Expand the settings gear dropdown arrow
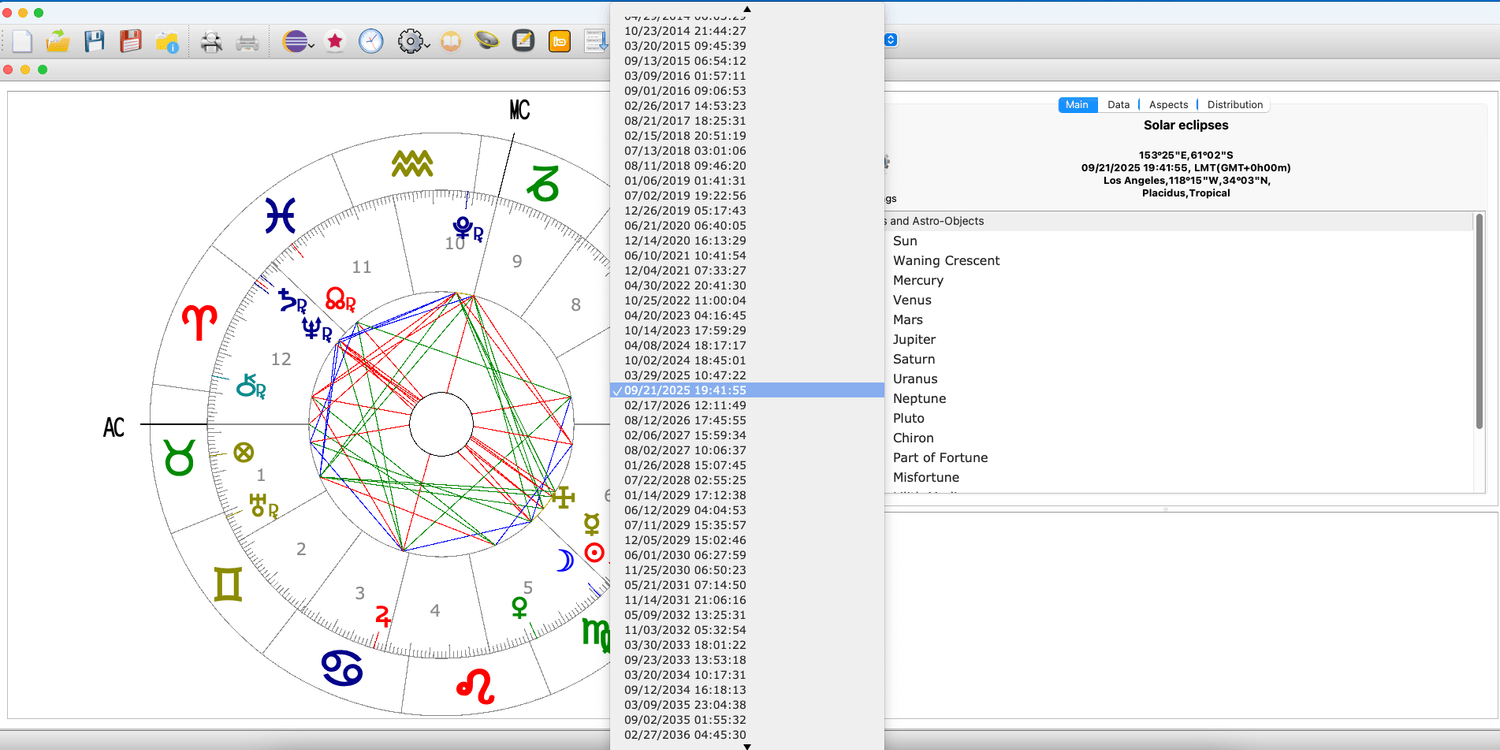The width and height of the screenshot is (1500, 750). 427,45
